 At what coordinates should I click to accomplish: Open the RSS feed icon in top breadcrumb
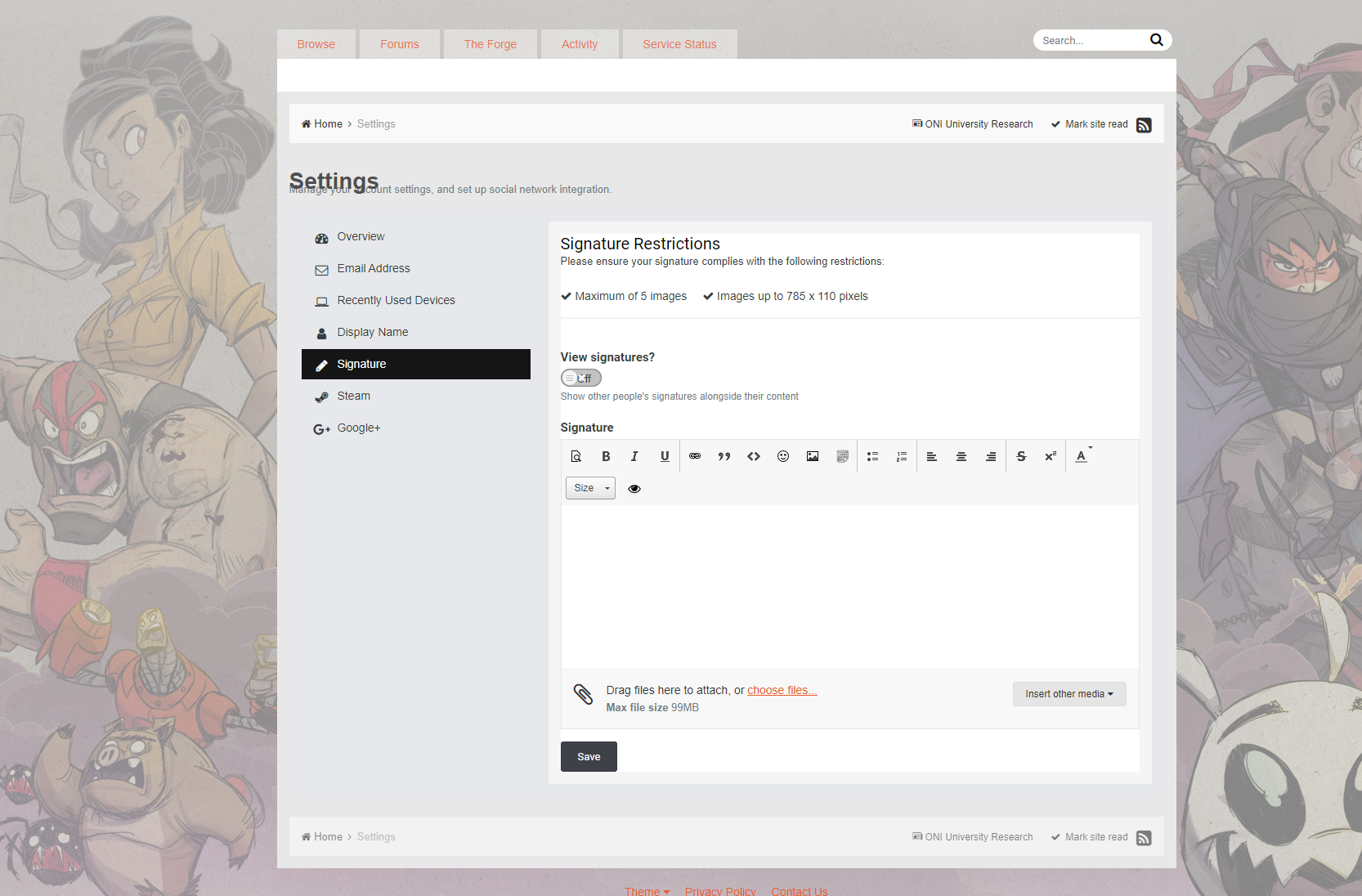click(x=1144, y=125)
